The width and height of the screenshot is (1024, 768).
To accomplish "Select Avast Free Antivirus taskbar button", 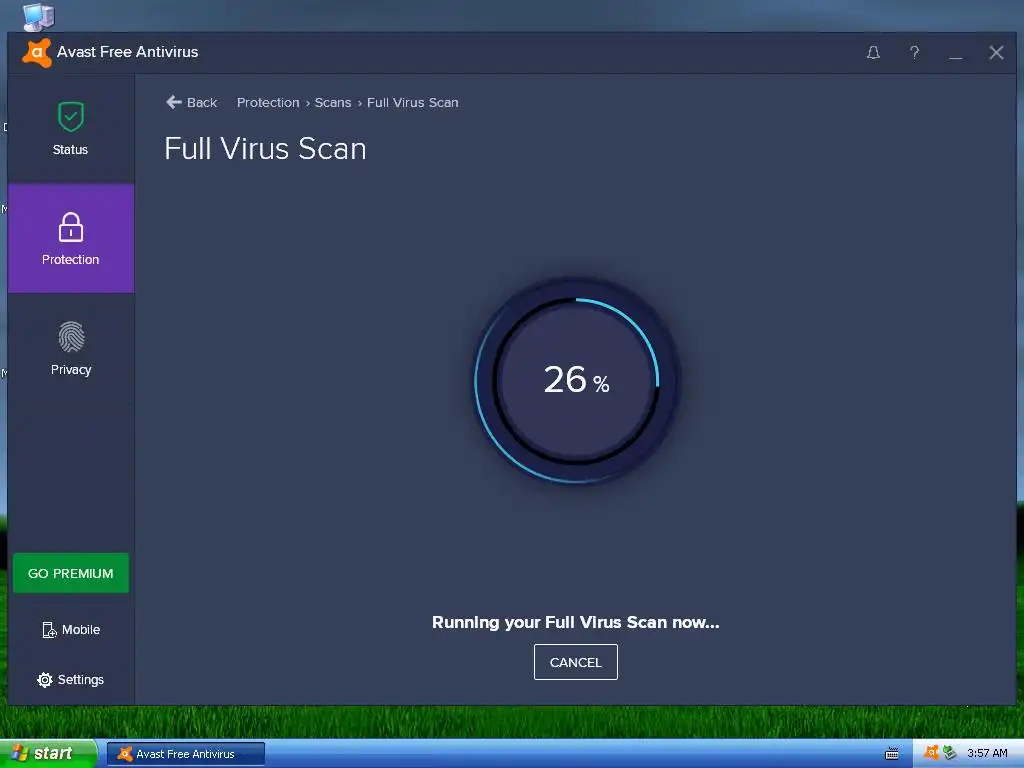I will (185, 754).
